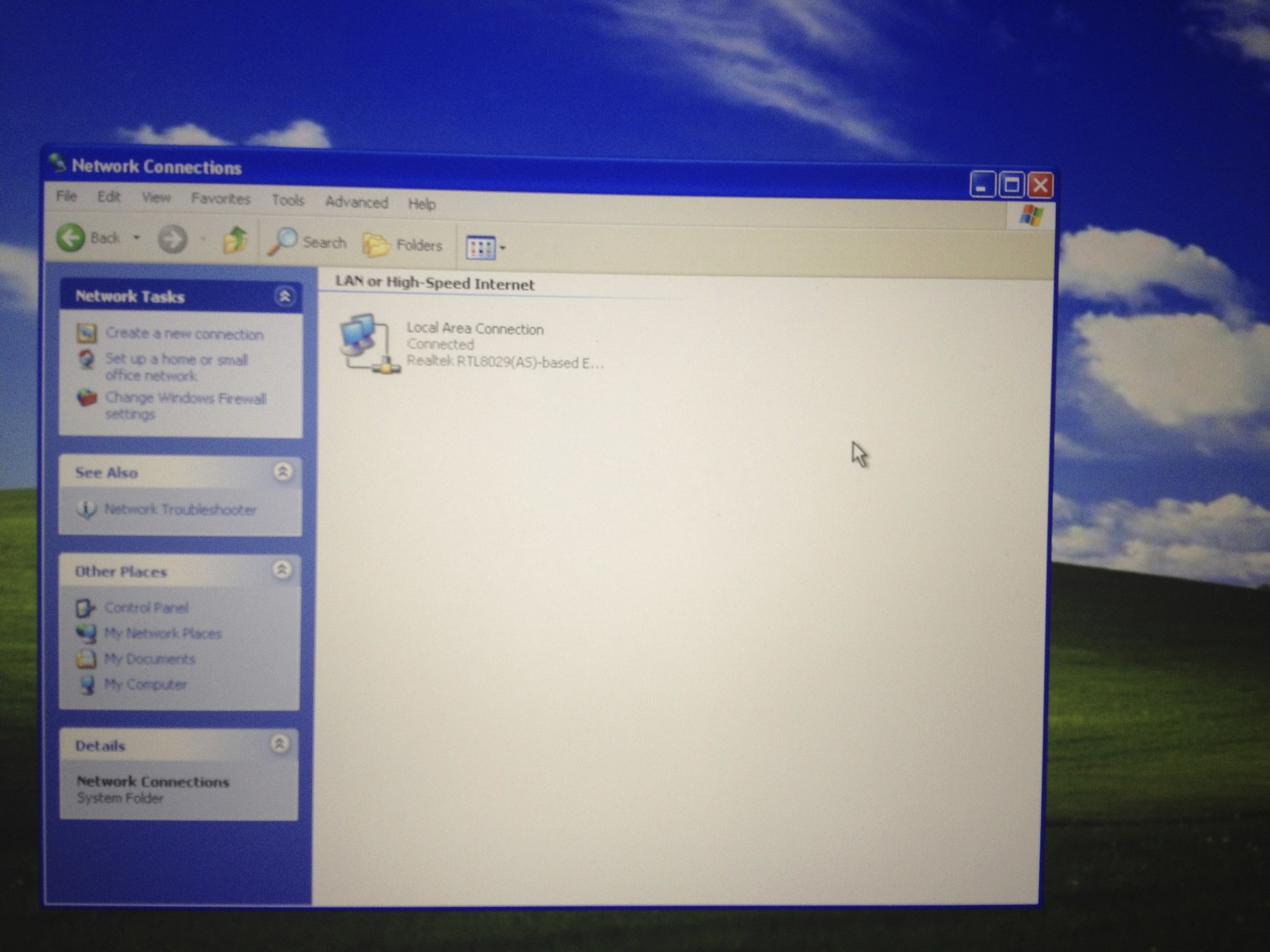Click the My Network Places icon
Screen dimensions: 1270x952
pyautogui.click(x=86, y=633)
